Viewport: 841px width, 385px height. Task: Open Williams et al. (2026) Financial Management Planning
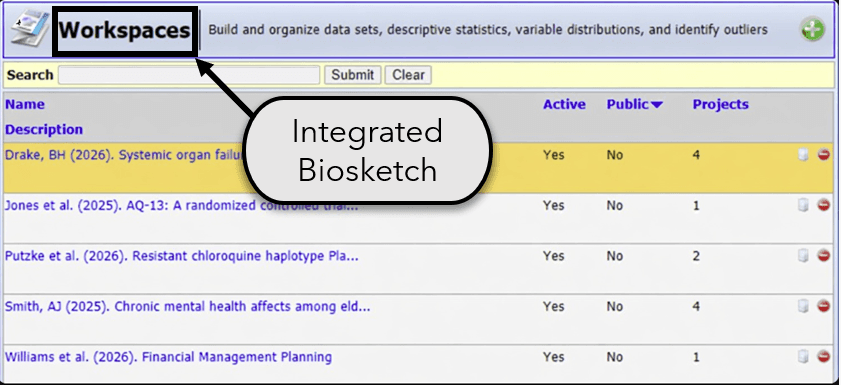(x=168, y=357)
